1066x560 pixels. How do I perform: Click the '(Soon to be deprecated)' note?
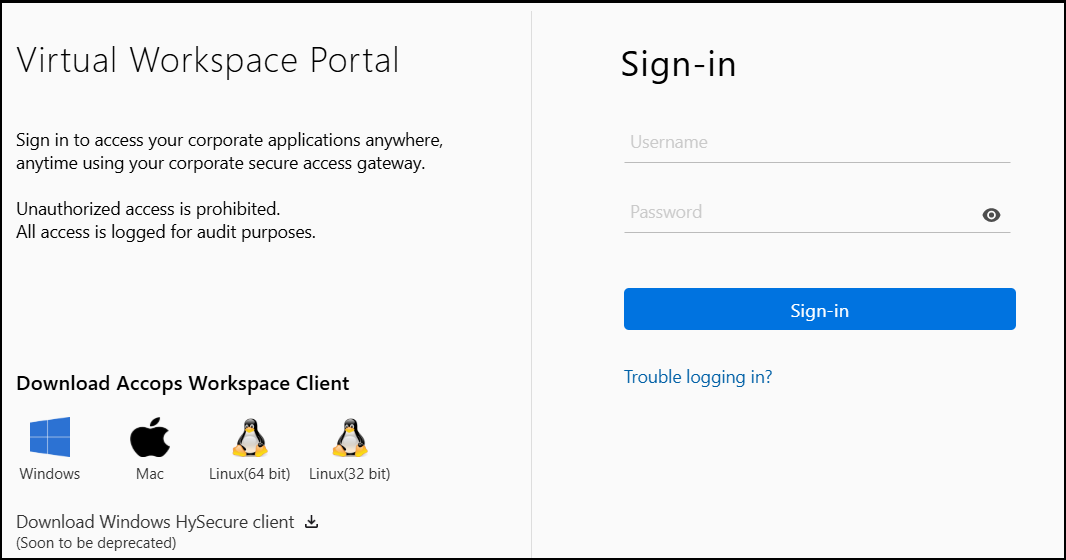point(96,543)
